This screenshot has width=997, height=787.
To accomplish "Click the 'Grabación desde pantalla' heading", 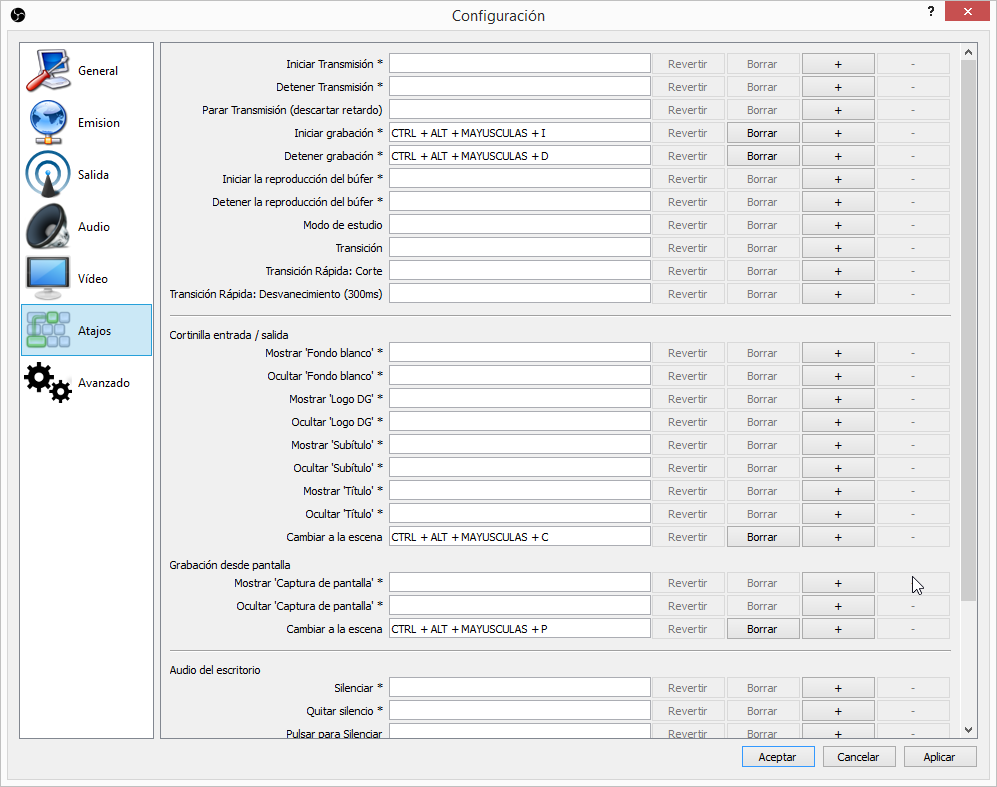I will point(230,565).
